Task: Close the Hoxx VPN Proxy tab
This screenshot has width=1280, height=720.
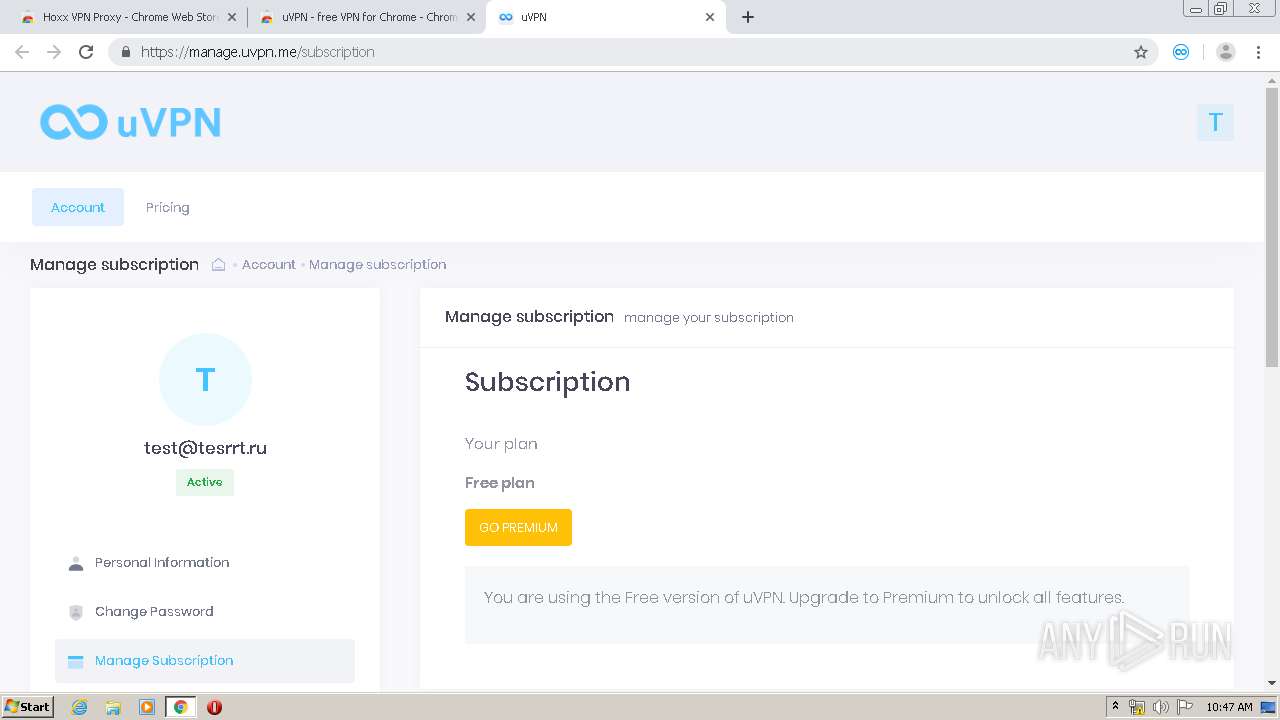Action: pos(232,17)
